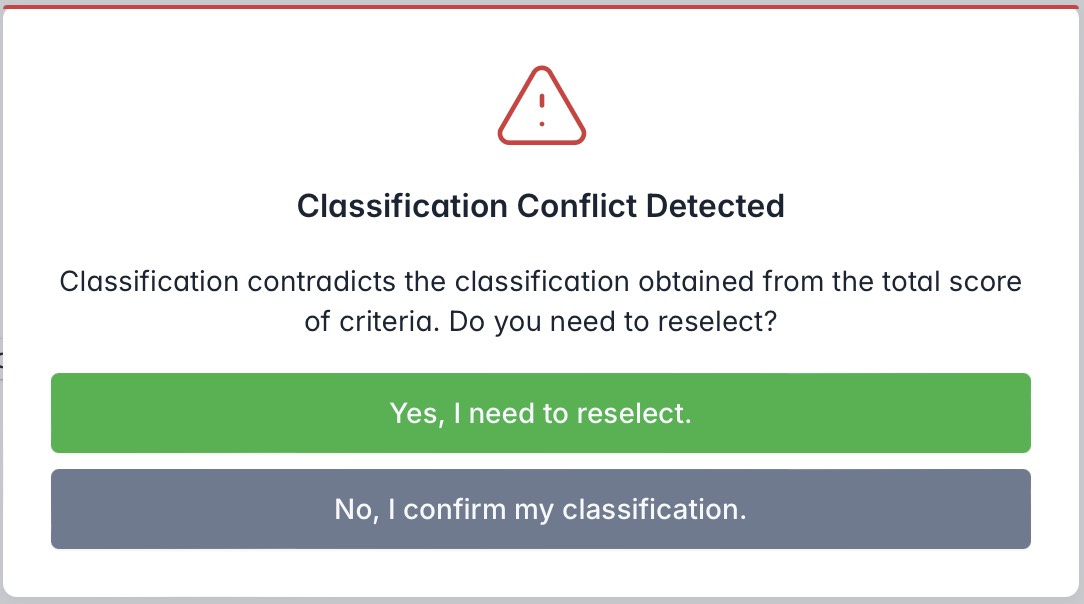Click the classification conflict message text
This screenshot has height=604, width=1084.
tap(541, 302)
